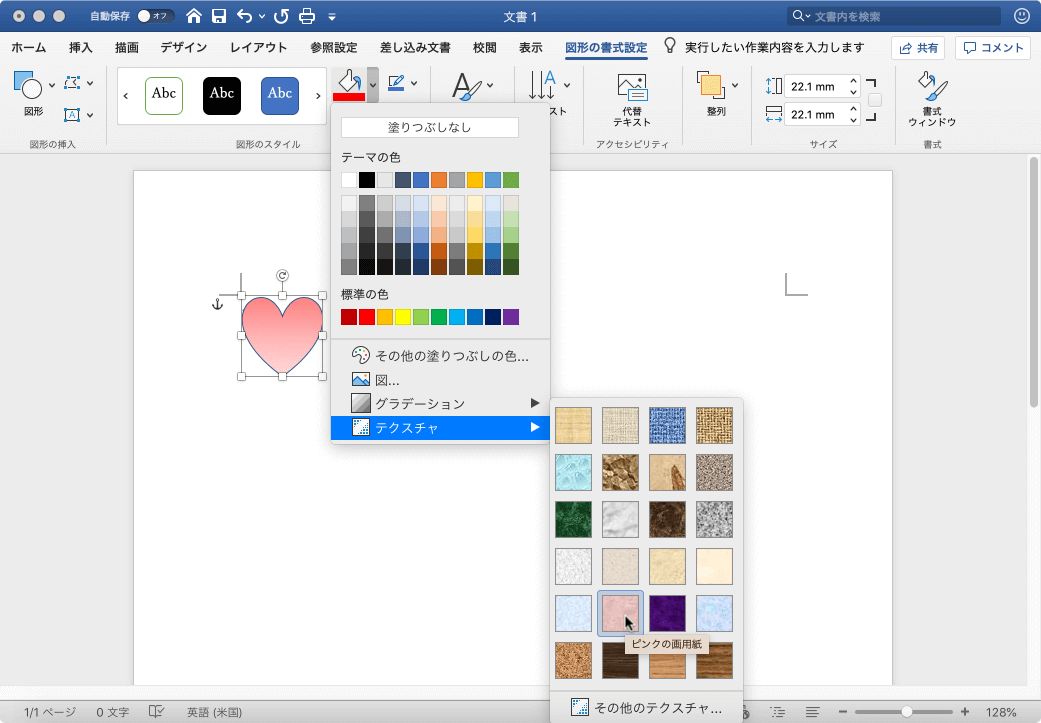Expand the shape outline dropdown arrow
This screenshot has width=1041, height=723.
point(414,84)
